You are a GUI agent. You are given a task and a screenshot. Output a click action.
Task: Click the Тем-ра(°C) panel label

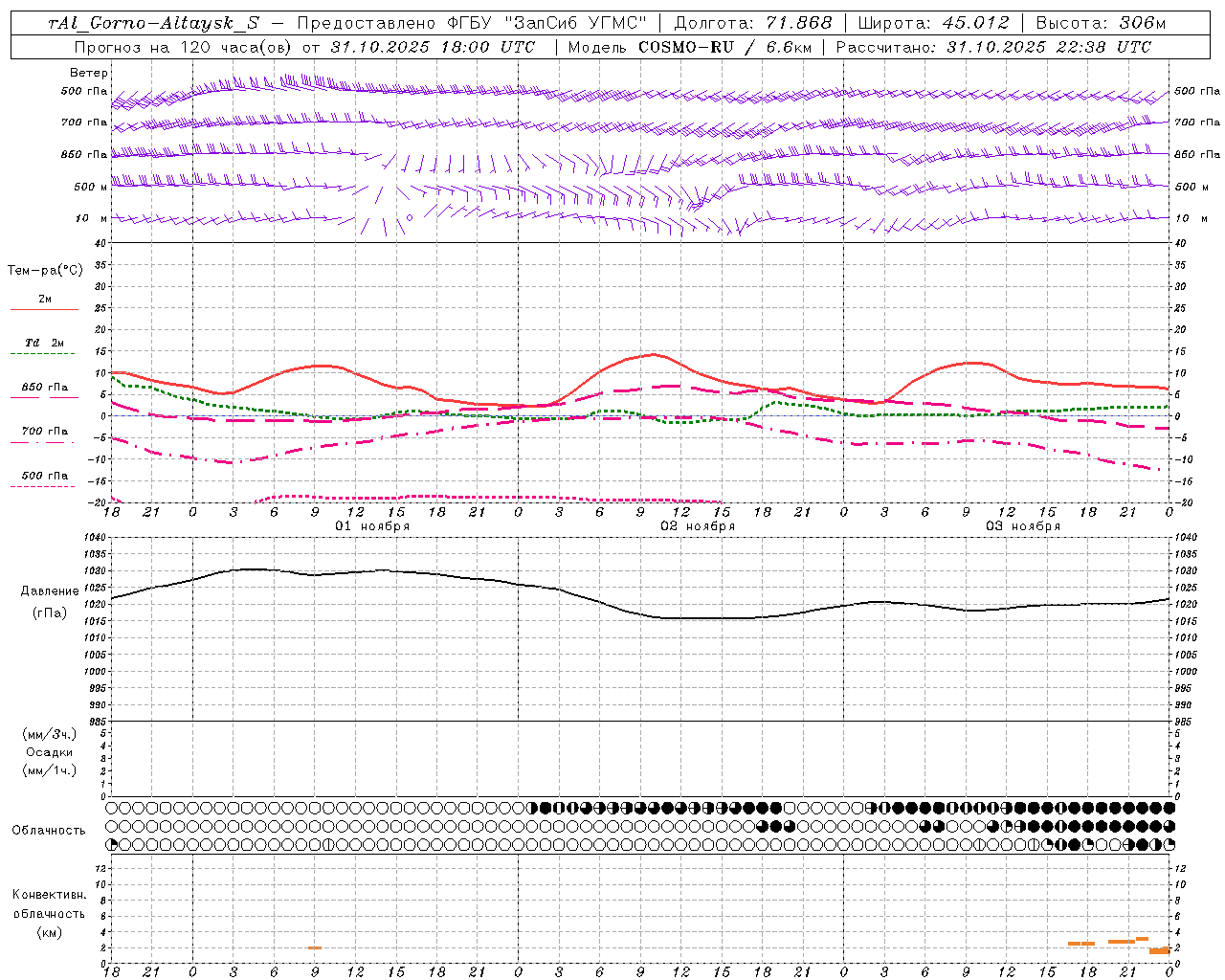point(45,271)
